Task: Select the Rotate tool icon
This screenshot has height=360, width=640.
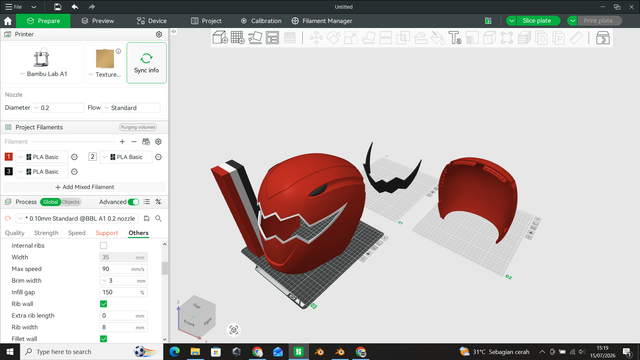Action: click(x=333, y=38)
